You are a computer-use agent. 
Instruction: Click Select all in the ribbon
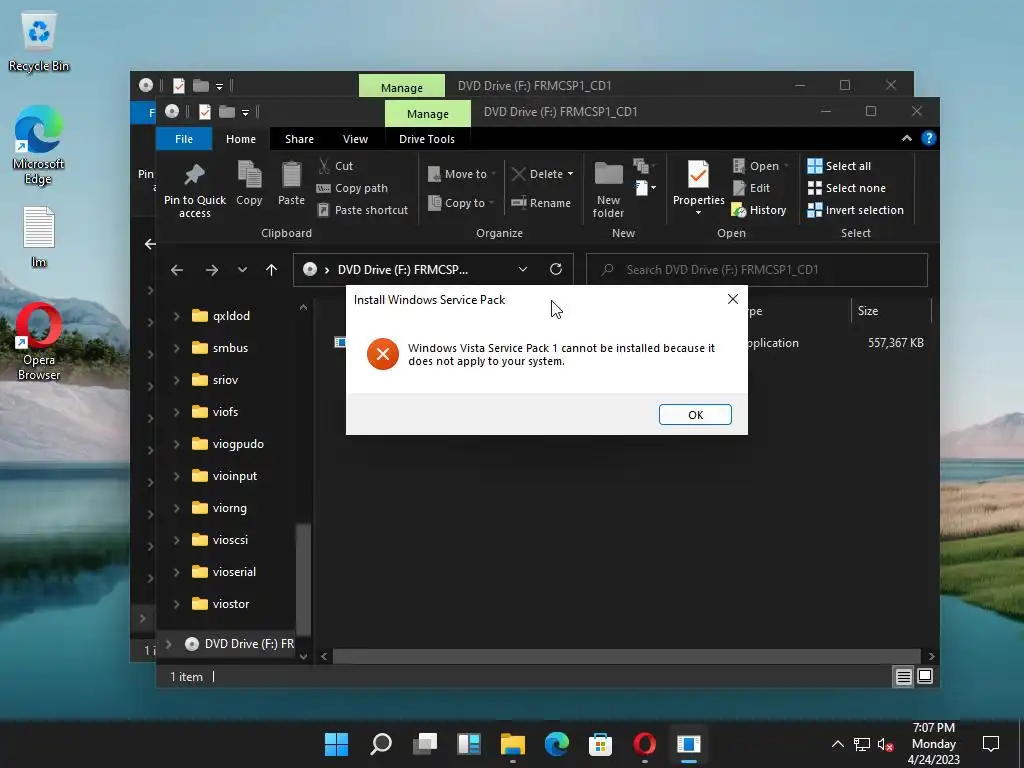(x=839, y=166)
